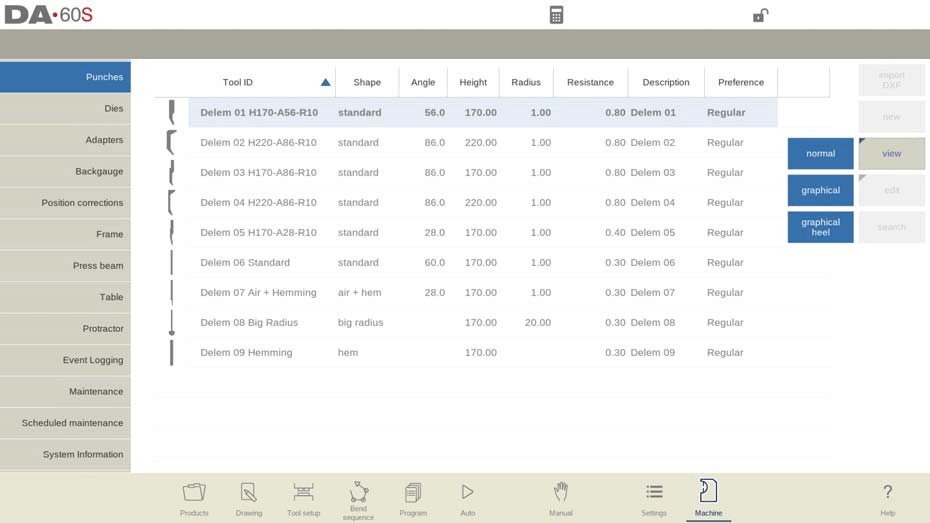Open the Backgauge tab
The image size is (930, 523).
tap(65, 171)
